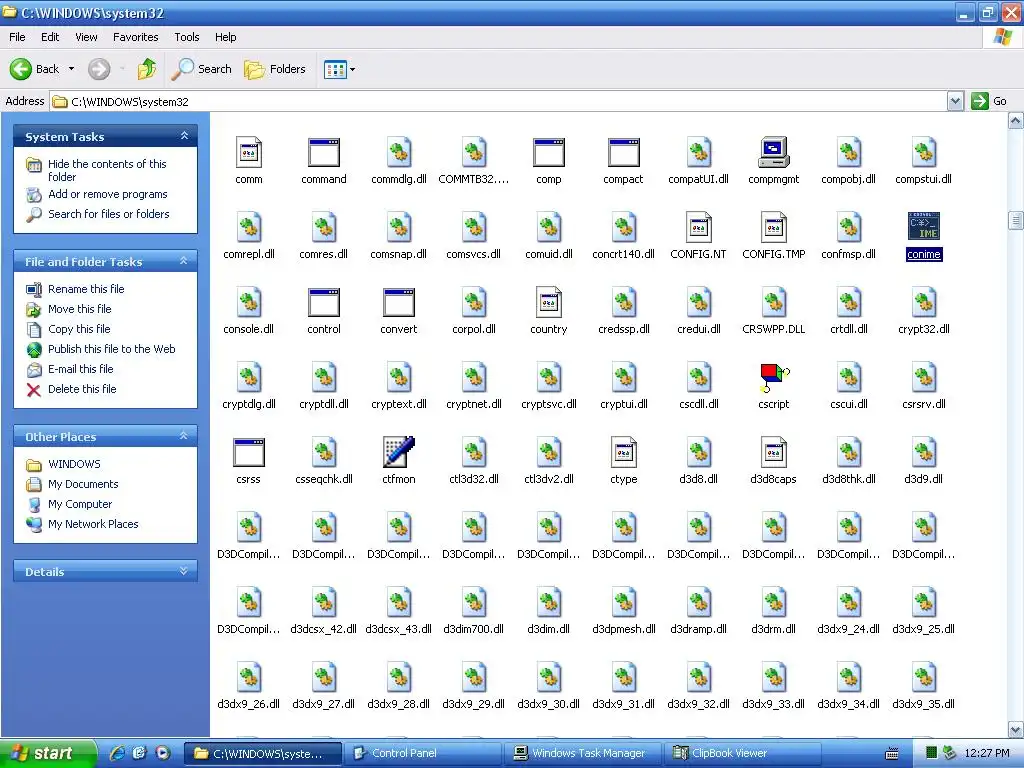Select the crypt32.dll file icon

923,302
